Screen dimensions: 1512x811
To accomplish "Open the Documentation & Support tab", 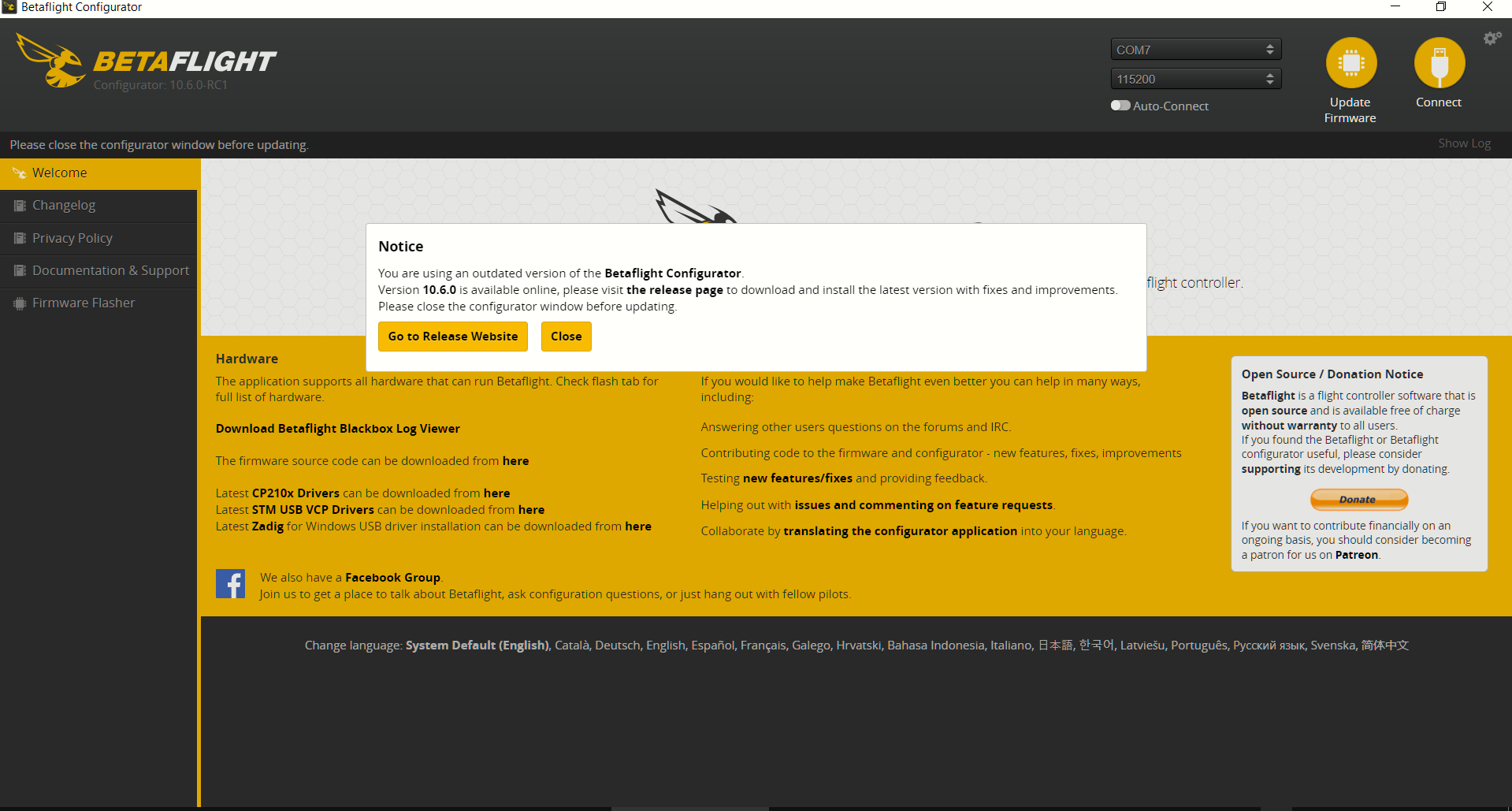I will tap(98, 270).
